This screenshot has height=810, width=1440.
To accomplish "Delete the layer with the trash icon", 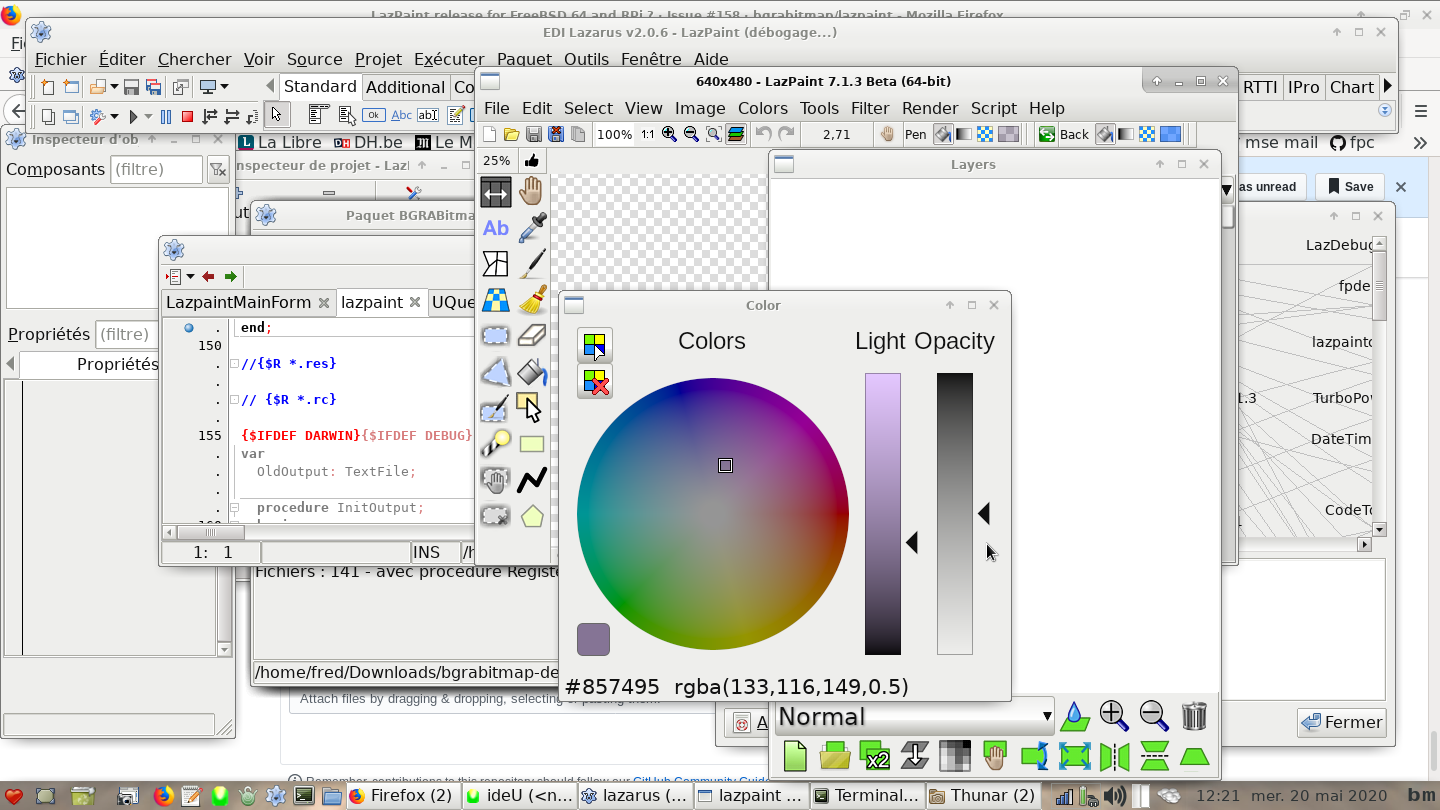I will click(1192, 713).
